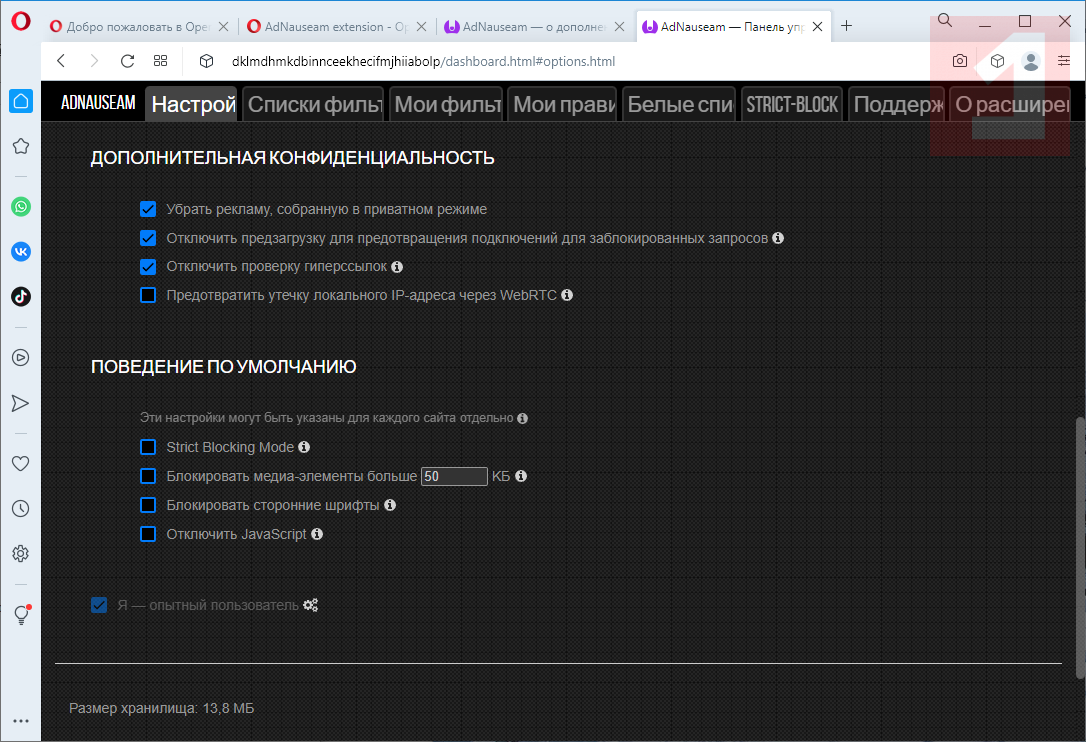Toggle Я — опытный пользователь checkbox
This screenshot has height=742, width=1086.
coord(99,605)
